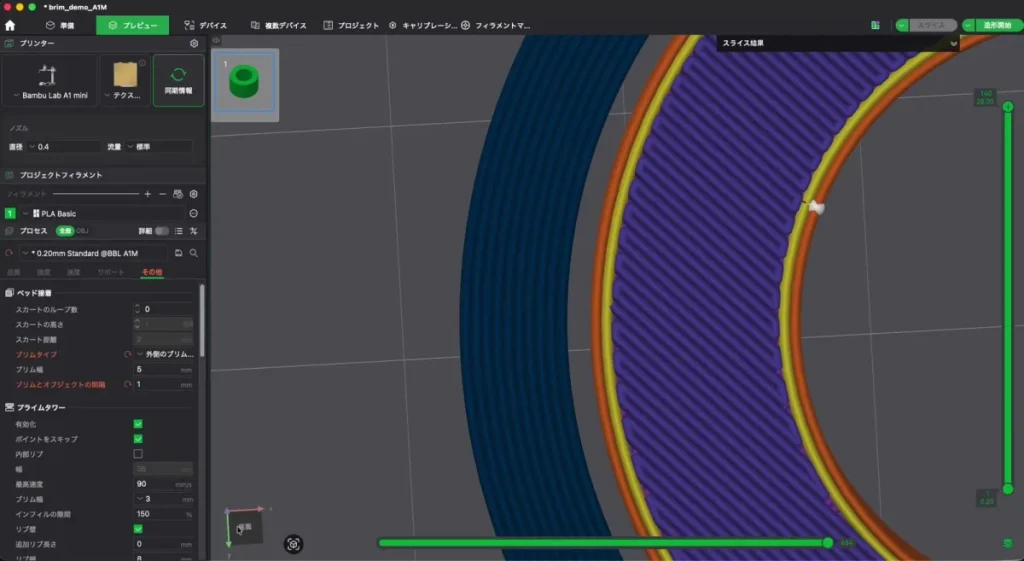Reset brim-object gap to default
Screen dimensions: 1024x561
tap(128, 385)
